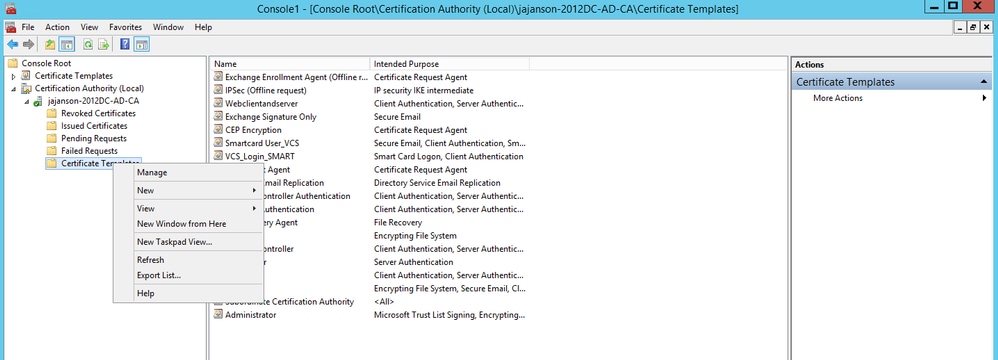The height and width of the screenshot is (360, 998).
Task: Expand the top-level Certificate Templates tree node
Action: pyautogui.click(x=13, y=76)
